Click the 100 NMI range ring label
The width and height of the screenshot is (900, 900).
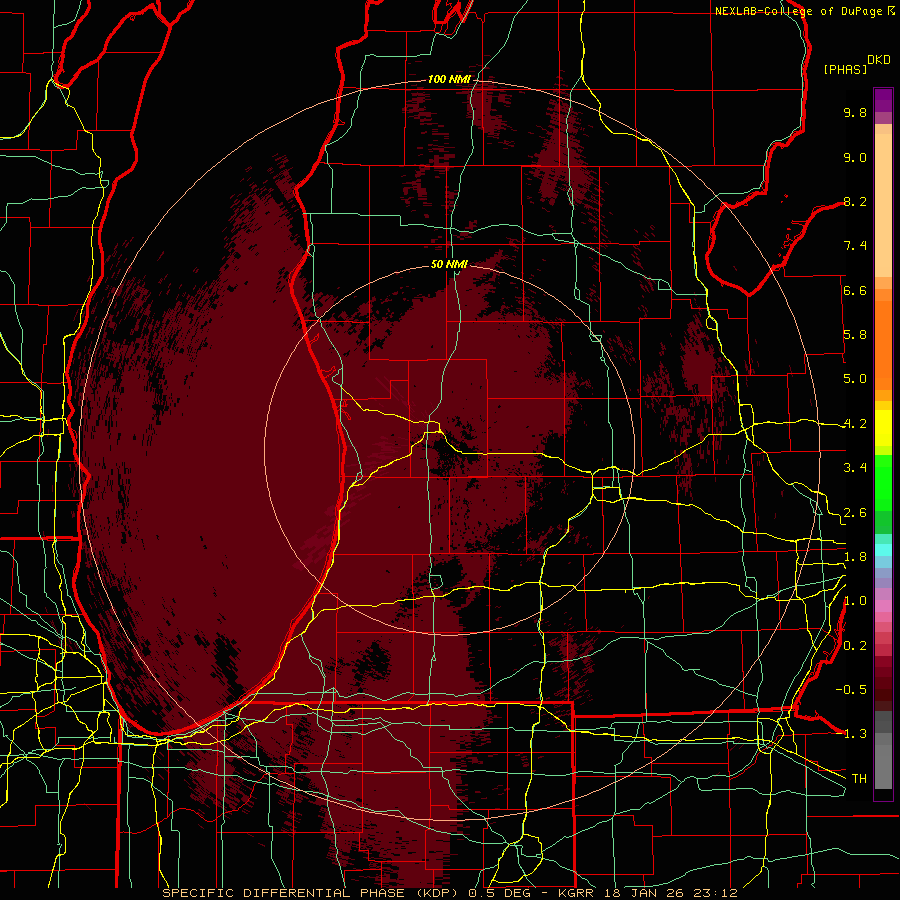pos(449,79)
